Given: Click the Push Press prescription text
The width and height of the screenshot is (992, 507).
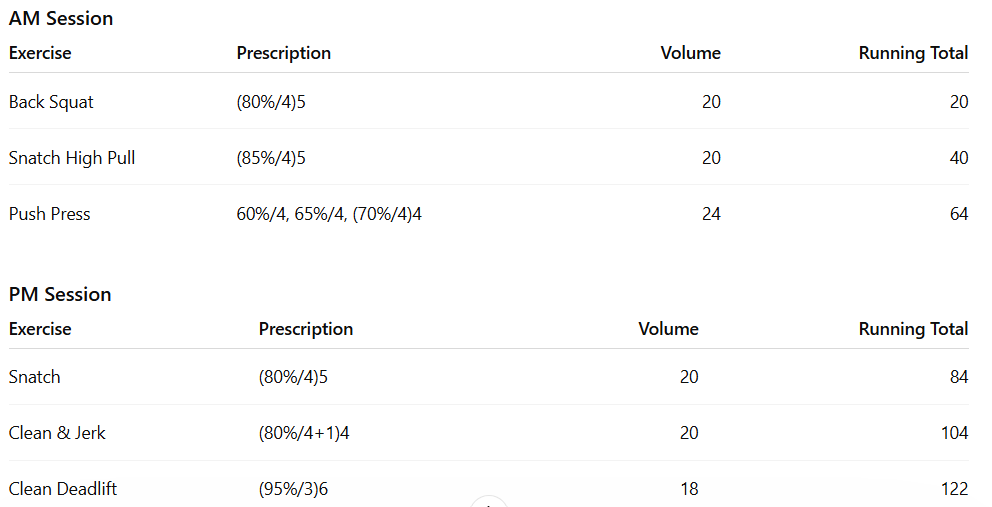Looking at the screenshot, I should pyautogui.click(x=329, y=214).
